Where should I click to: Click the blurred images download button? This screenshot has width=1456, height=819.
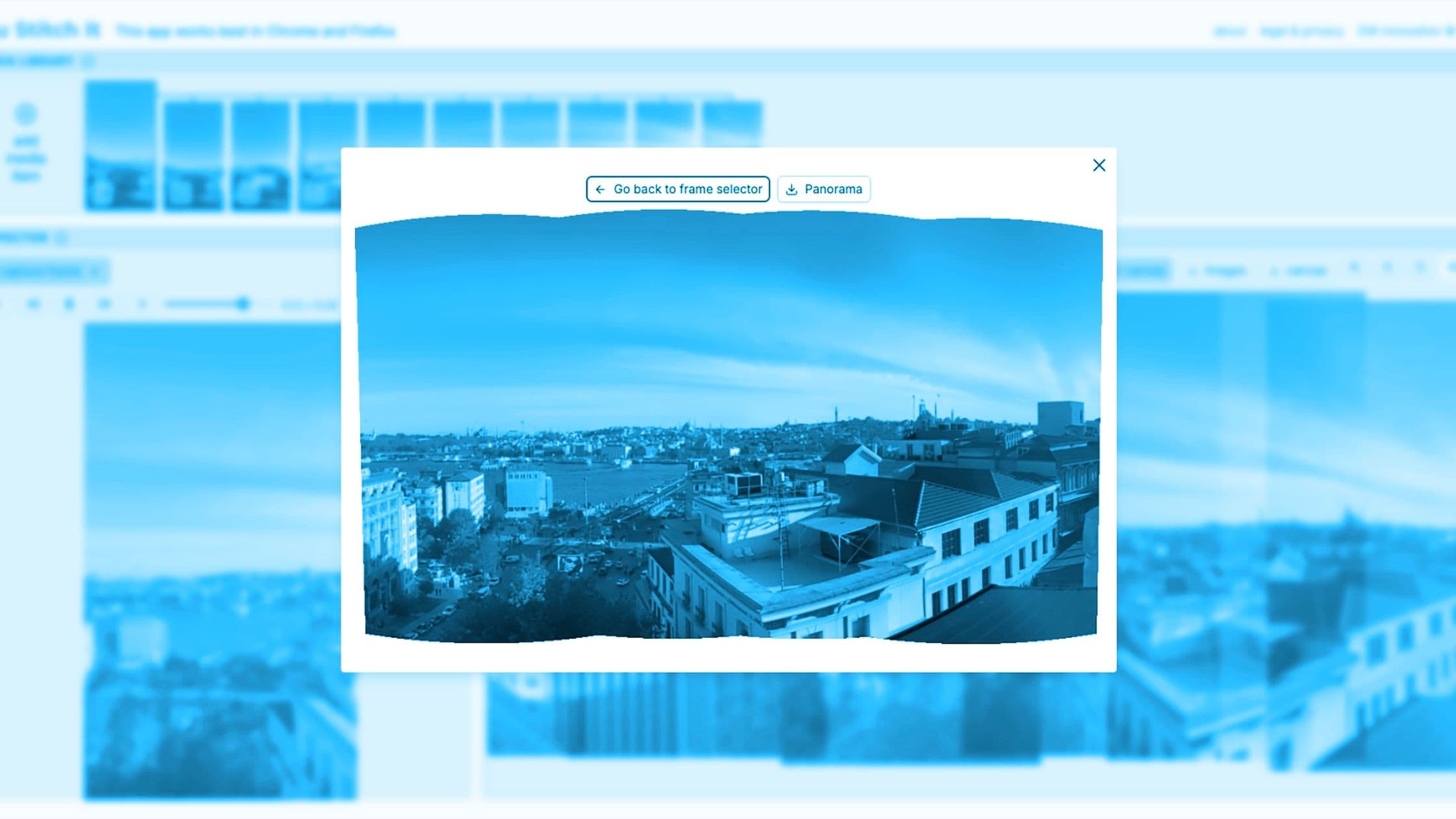coord(1217,271)
